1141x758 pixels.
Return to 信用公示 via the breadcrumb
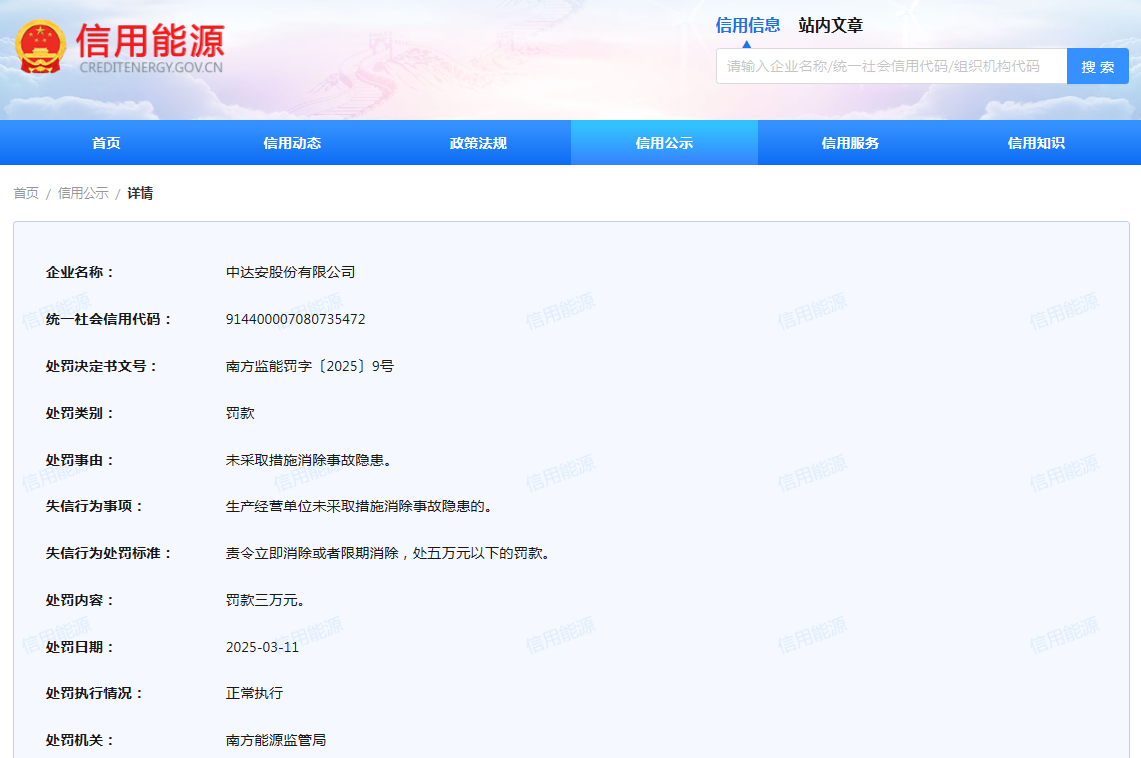click(83, 193)
